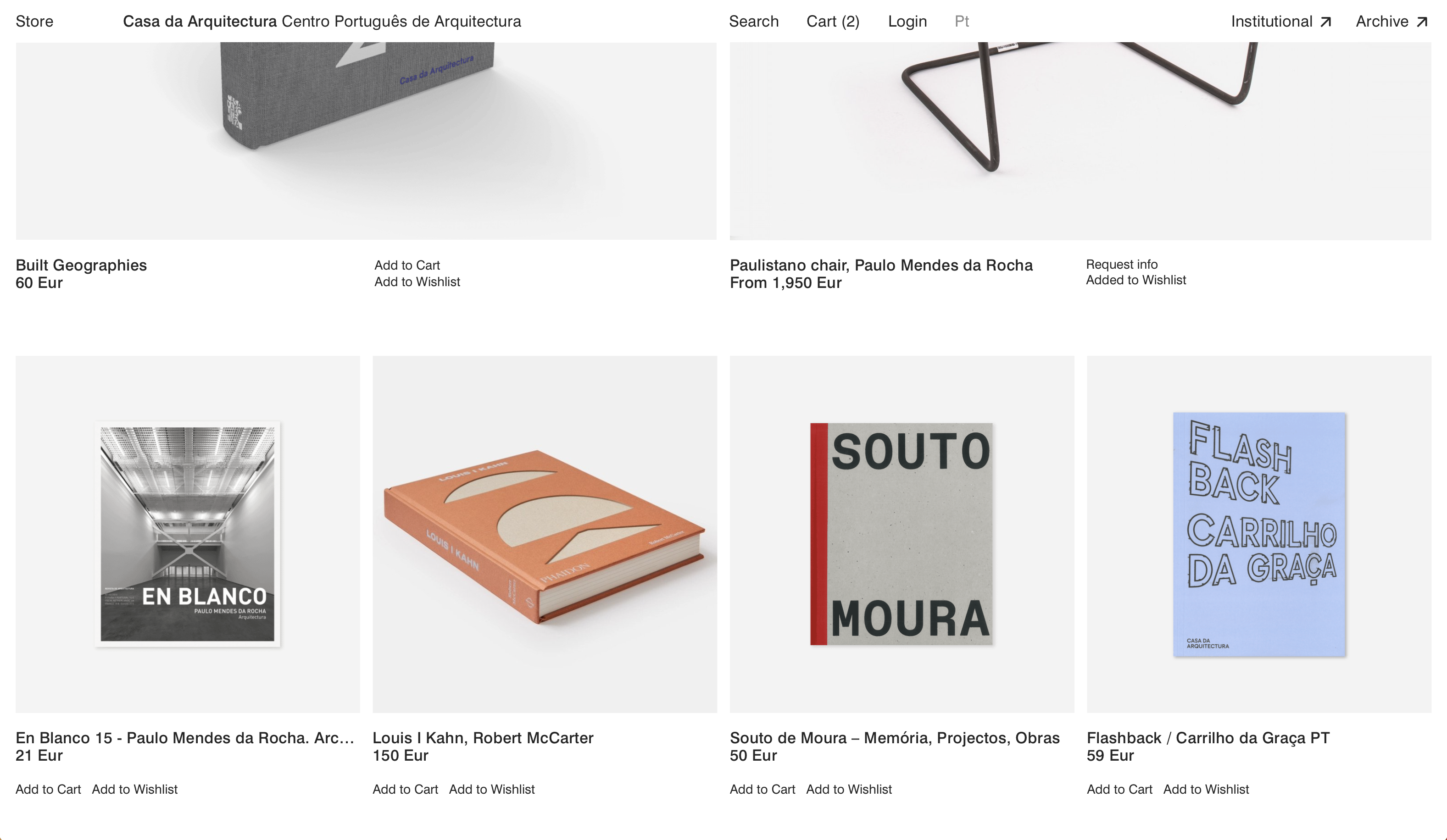
Task: Switch language to Pt
Action: tap(962, 21)
